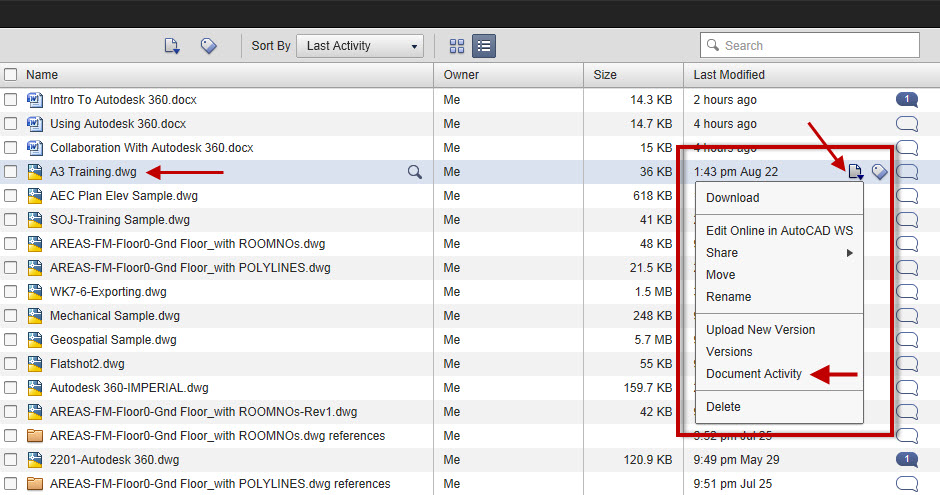Open comment bubble for A3 Training.dwg
Screen dimensions: 940x495
(x=907, y=172)
